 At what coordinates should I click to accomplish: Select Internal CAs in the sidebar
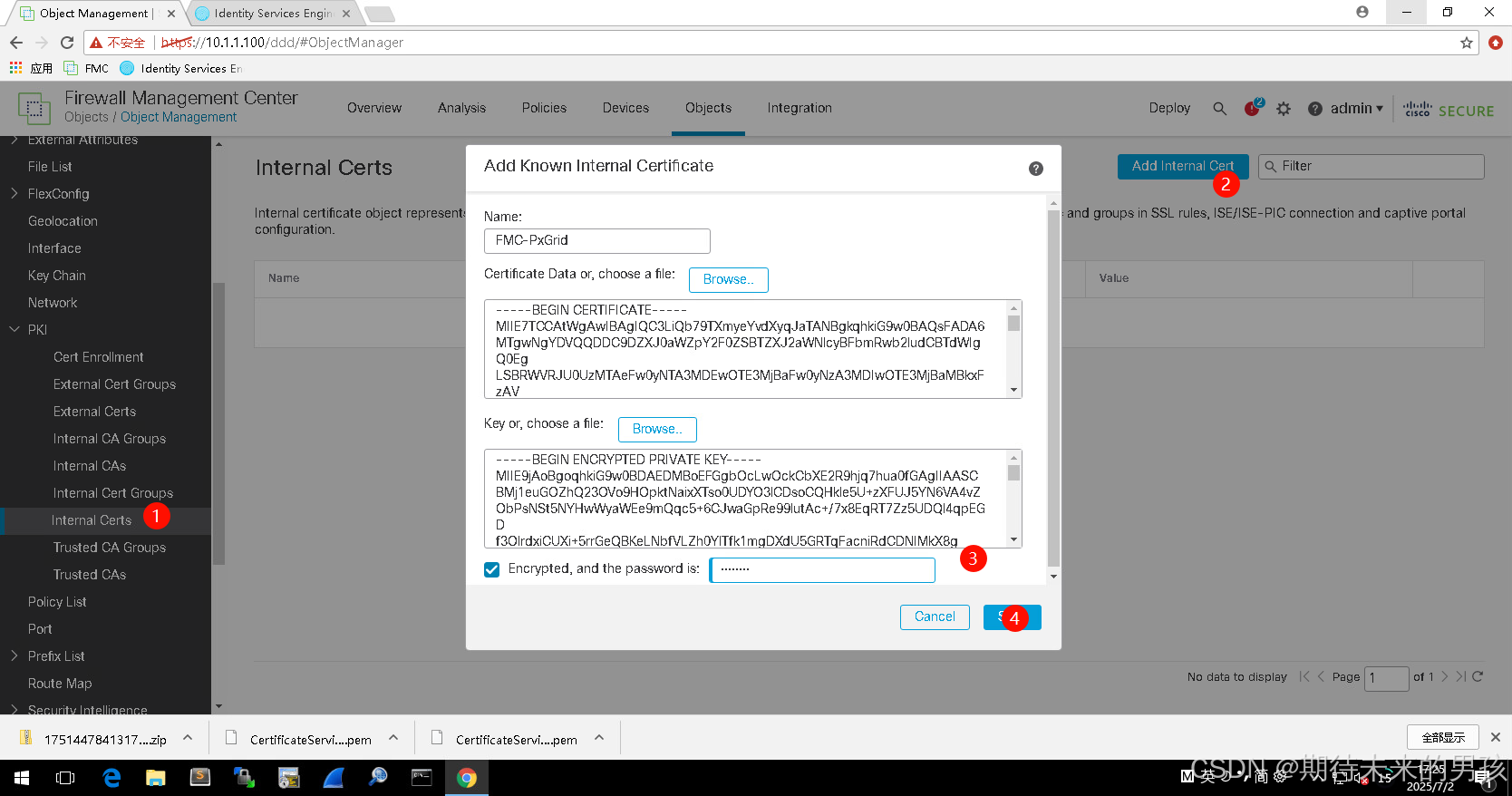(90, 466)
